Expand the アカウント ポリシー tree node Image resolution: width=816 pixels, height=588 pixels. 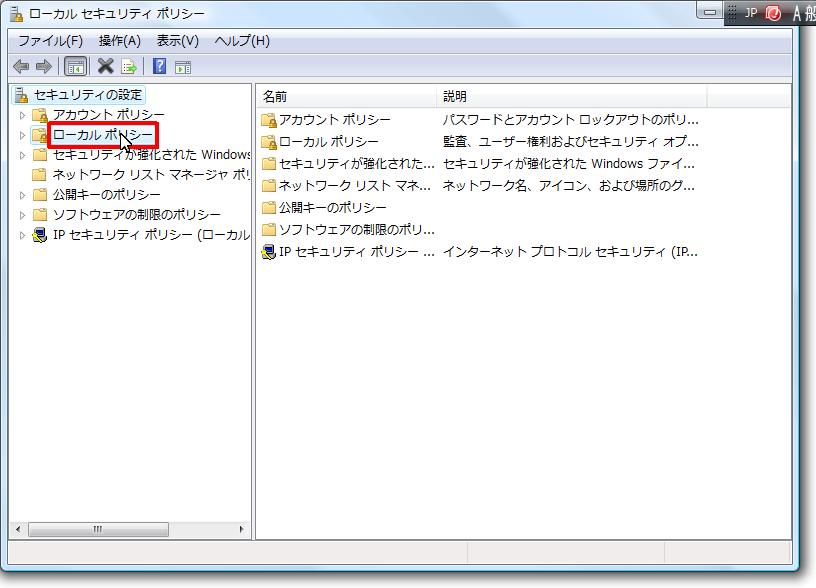(x=22, y=115)
